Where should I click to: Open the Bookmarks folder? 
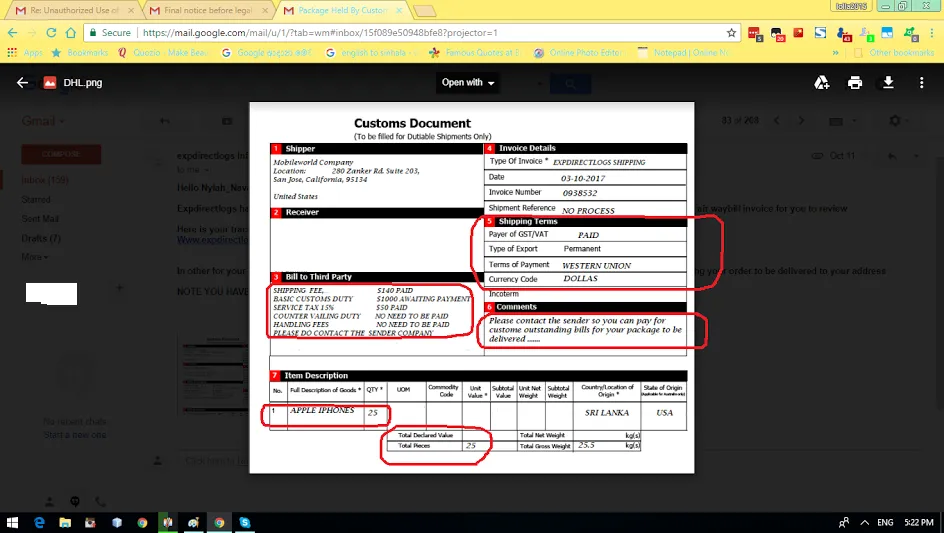tap(80, 53)
